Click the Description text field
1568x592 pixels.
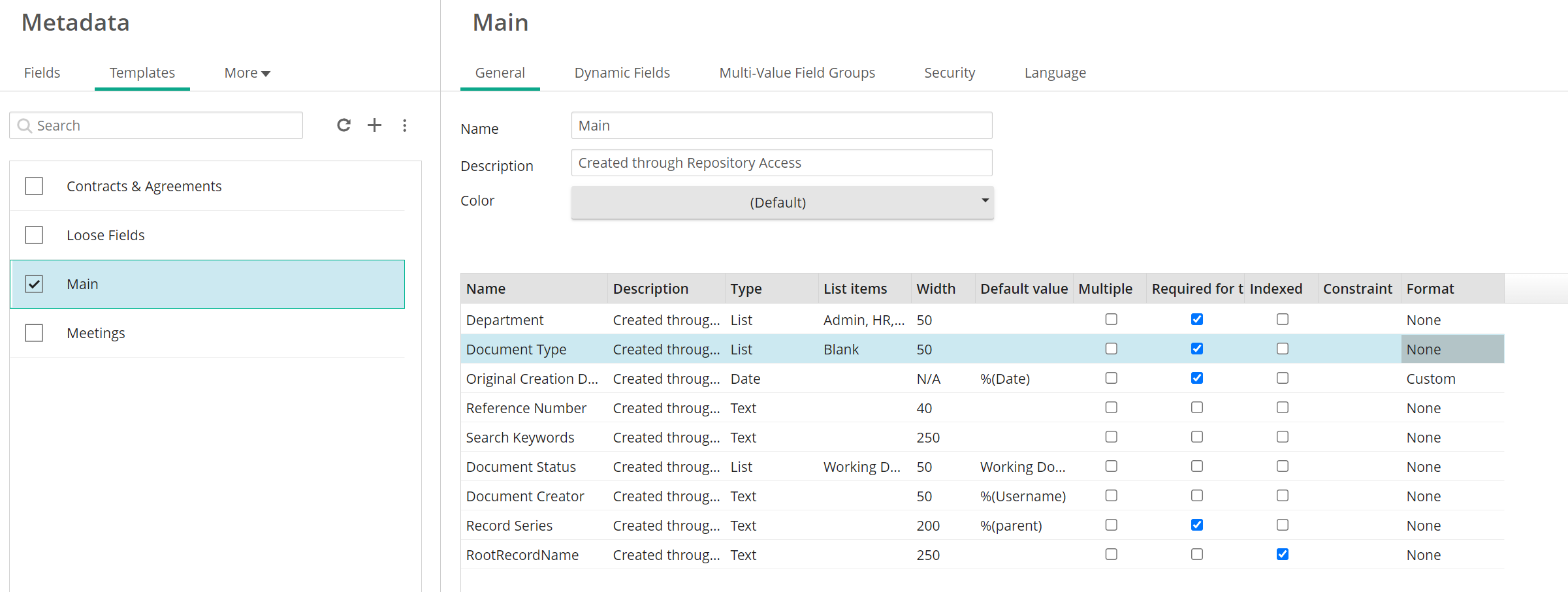pyautogui.click(x=781, y=163)
